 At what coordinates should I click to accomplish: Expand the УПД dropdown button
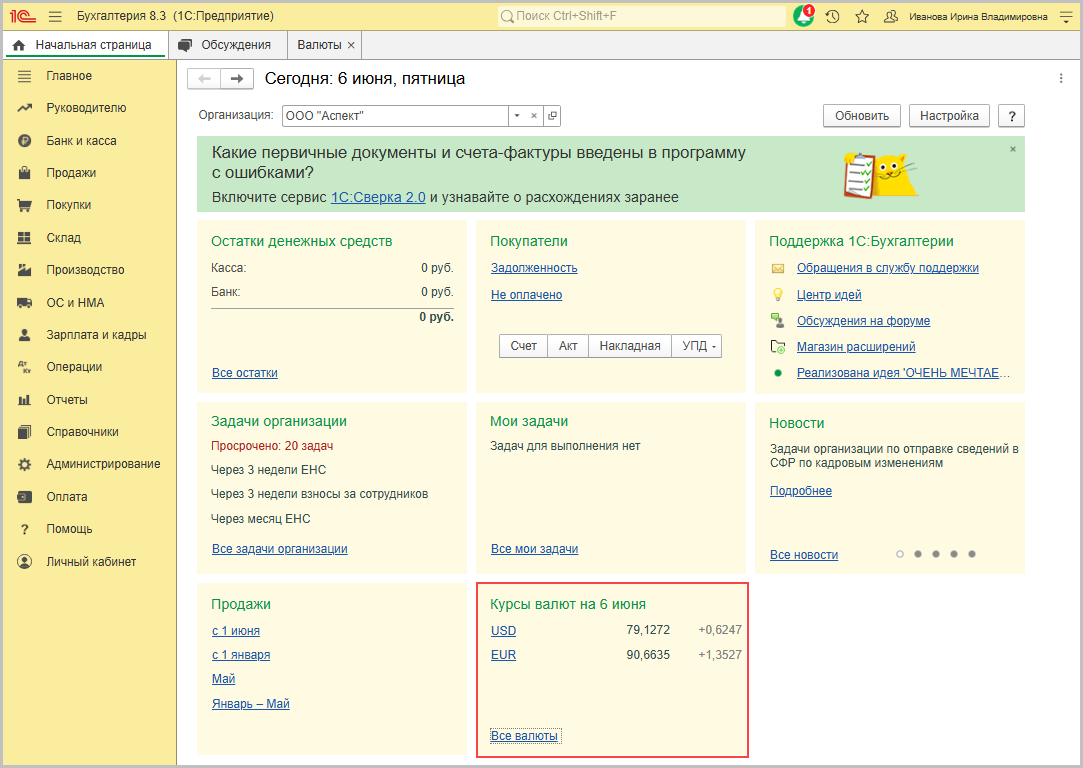tap(696, 346)
